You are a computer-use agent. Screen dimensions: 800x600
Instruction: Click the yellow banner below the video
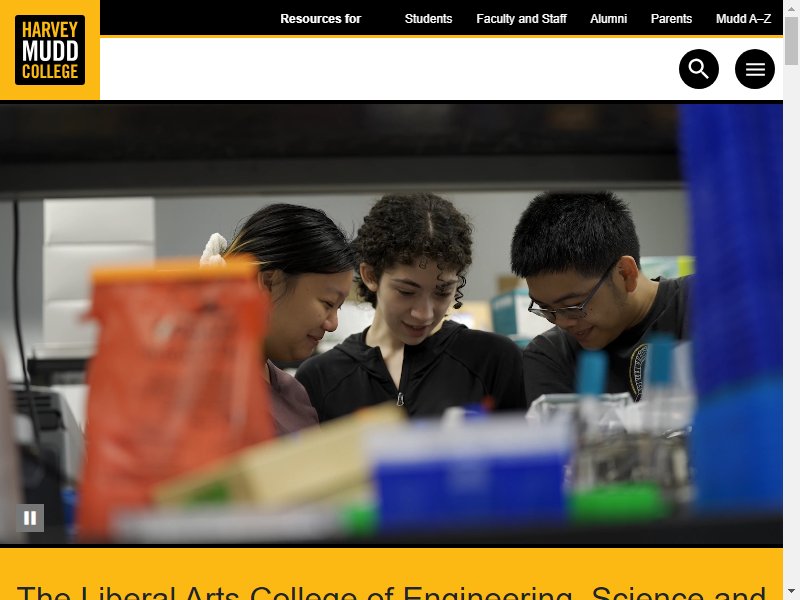coord(391,573)
